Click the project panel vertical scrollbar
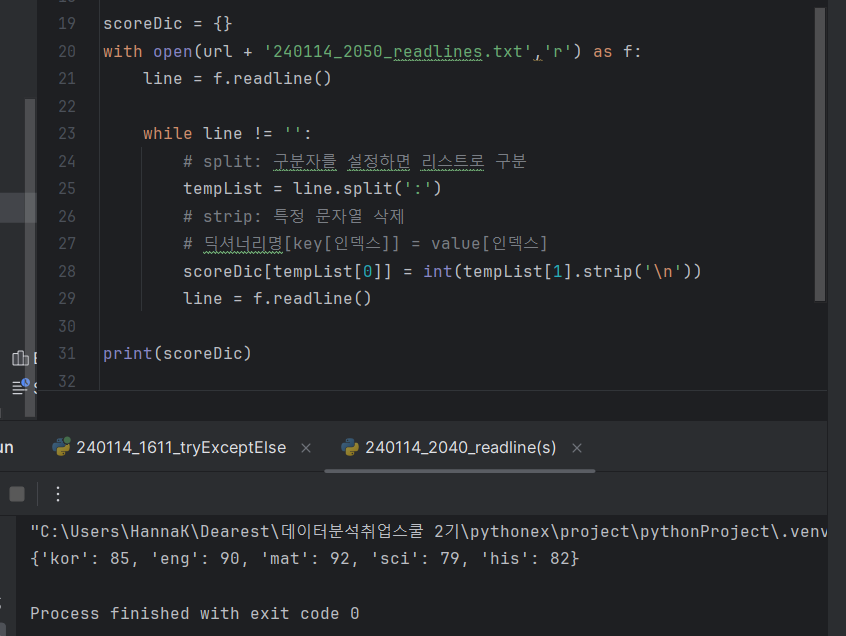The image size is (846, 636). (x=30, y=258)
